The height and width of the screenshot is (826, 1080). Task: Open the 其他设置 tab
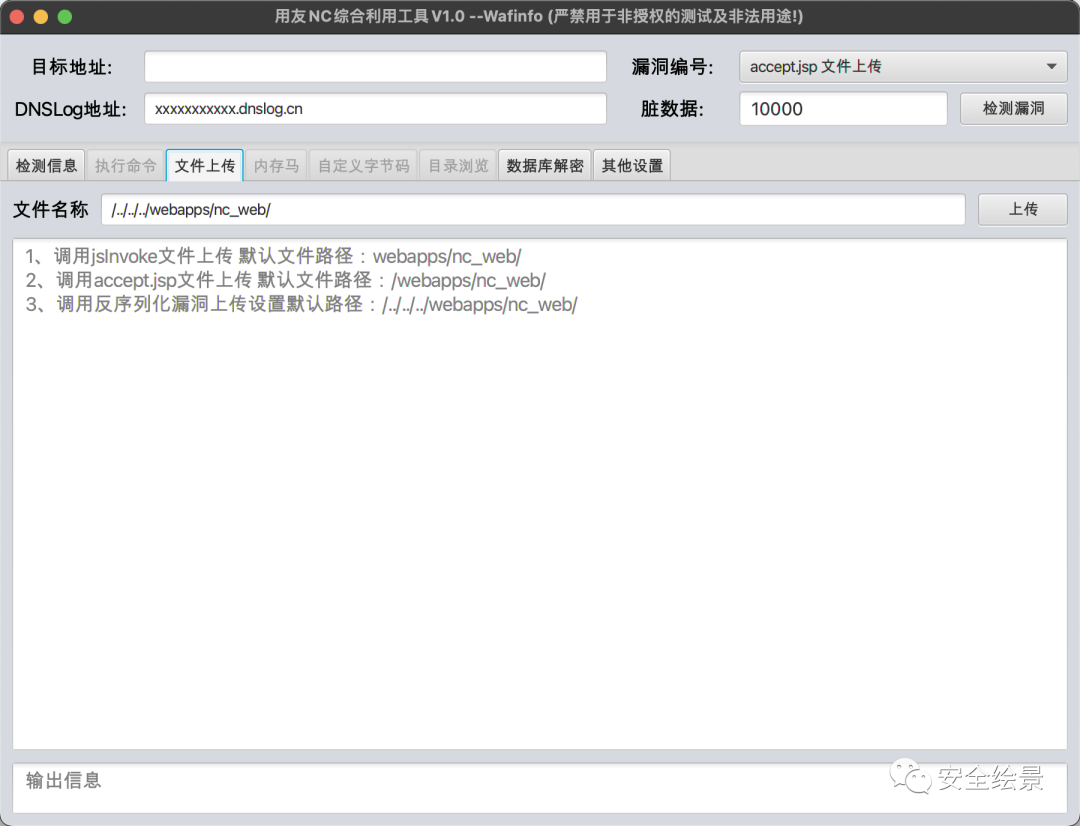(632, 165)
